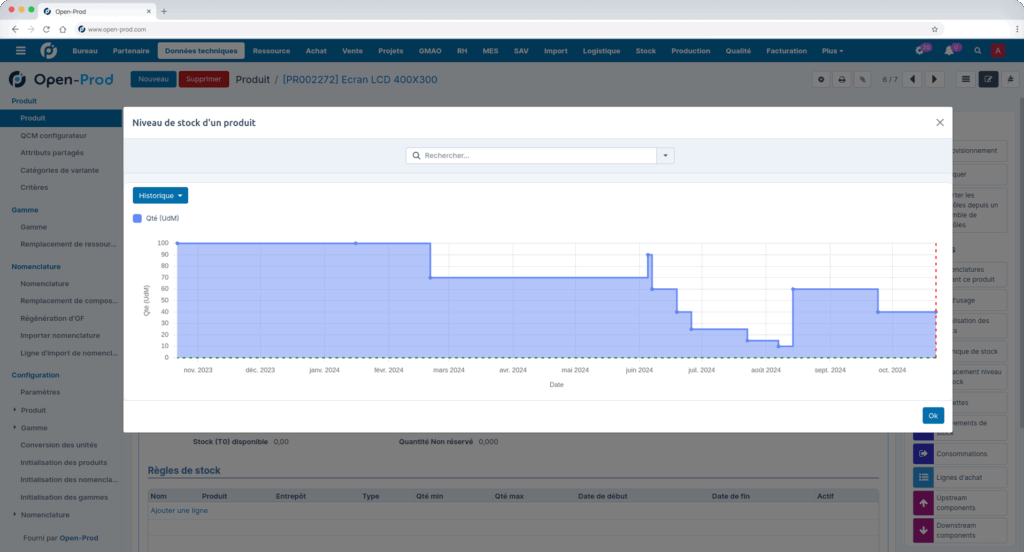Switch to list view icon
The width and height of the screenshot is (1024, 552).
pyautogui.click(x=966, y=80)
